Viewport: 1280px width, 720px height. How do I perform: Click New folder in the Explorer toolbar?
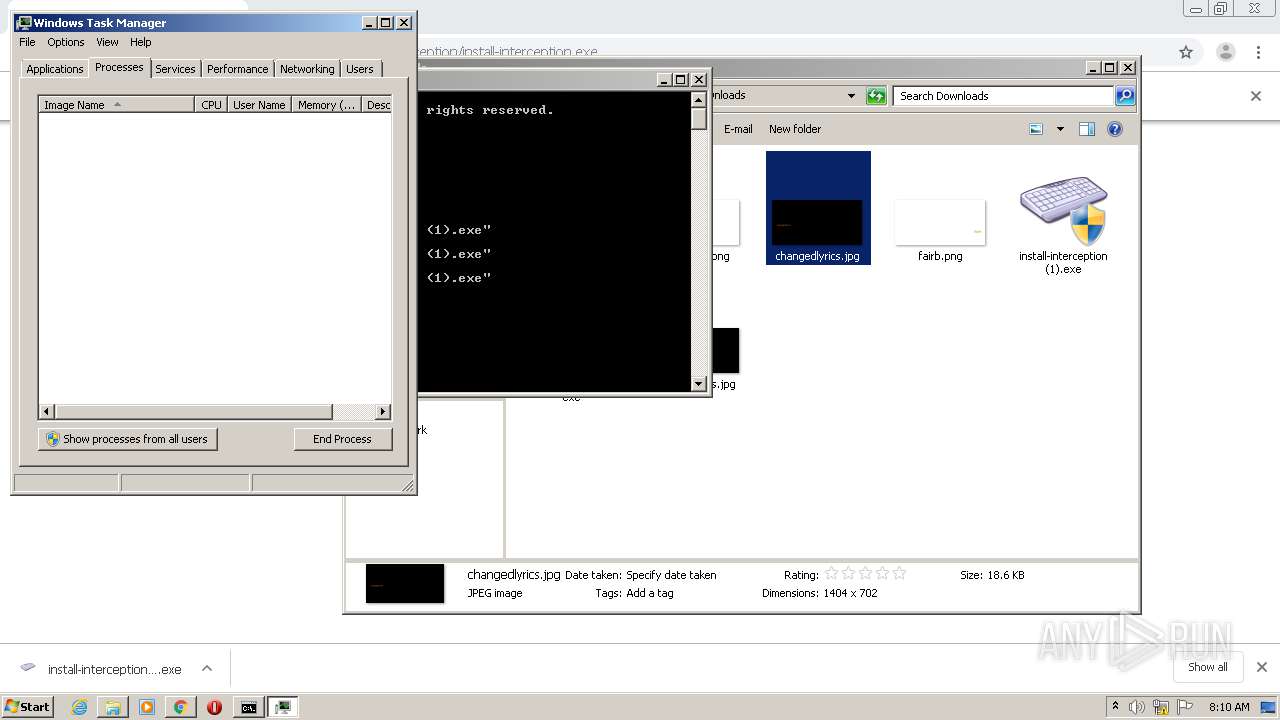click(x=795, y=129)
